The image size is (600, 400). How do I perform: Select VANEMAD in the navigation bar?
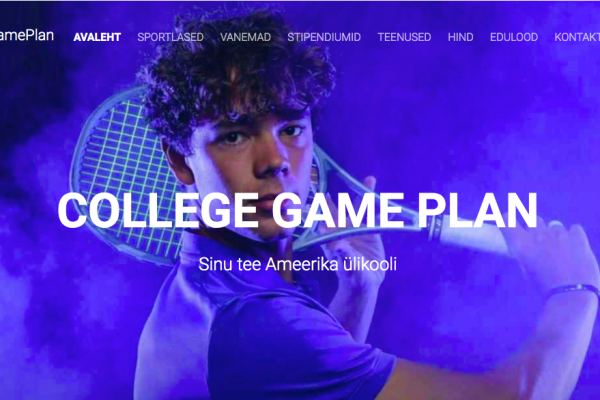pos(245,37)
